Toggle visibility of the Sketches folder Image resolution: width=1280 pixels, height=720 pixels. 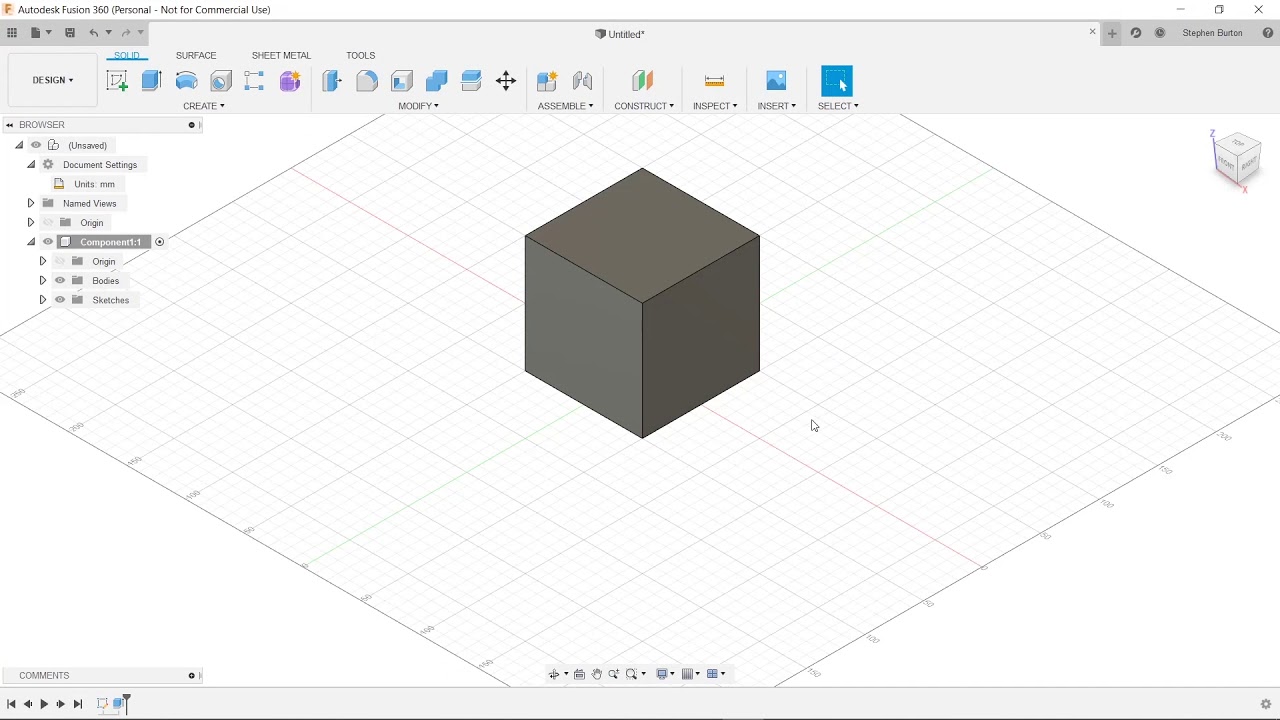coord(60,300)
